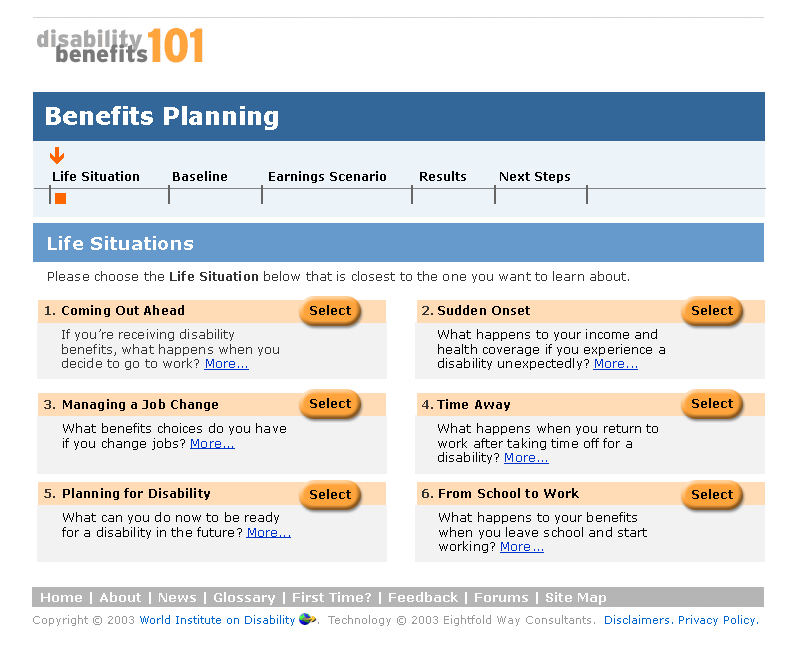This screenshot has width=802, height=660.
Task: Go to the Baseline step
Action: coord(200,177)
